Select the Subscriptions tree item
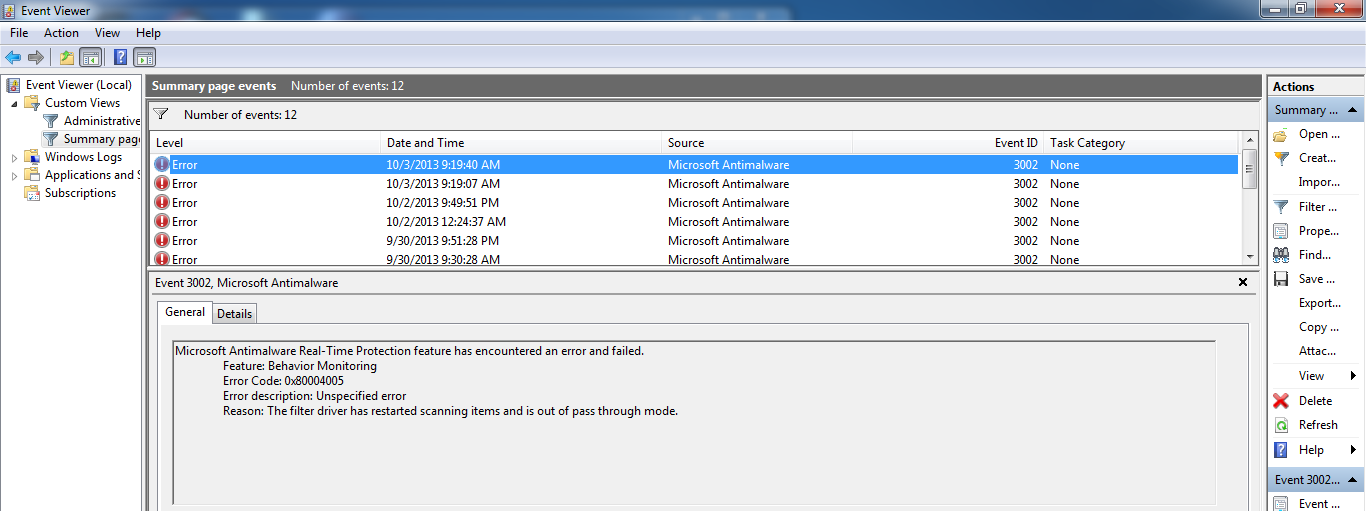 pos(80,193)
